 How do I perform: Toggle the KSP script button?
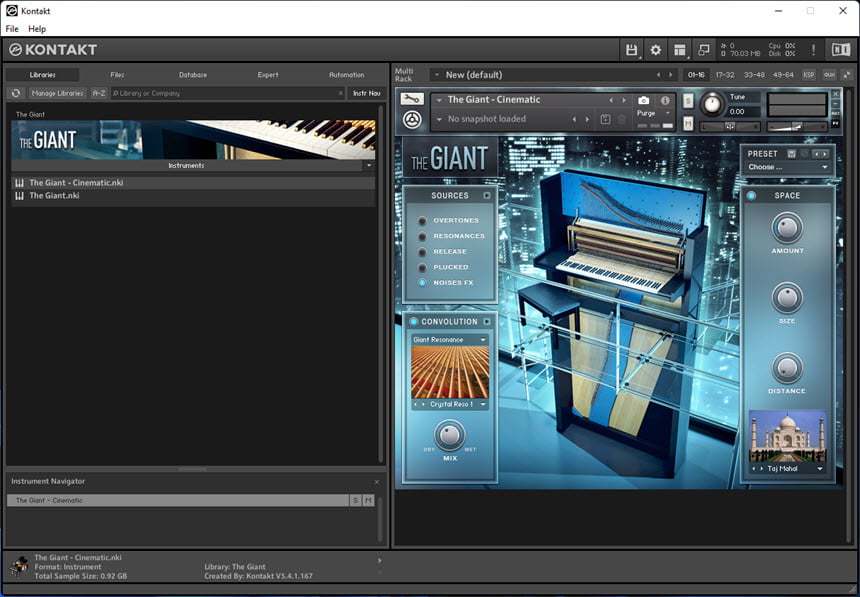click(808, 75)
